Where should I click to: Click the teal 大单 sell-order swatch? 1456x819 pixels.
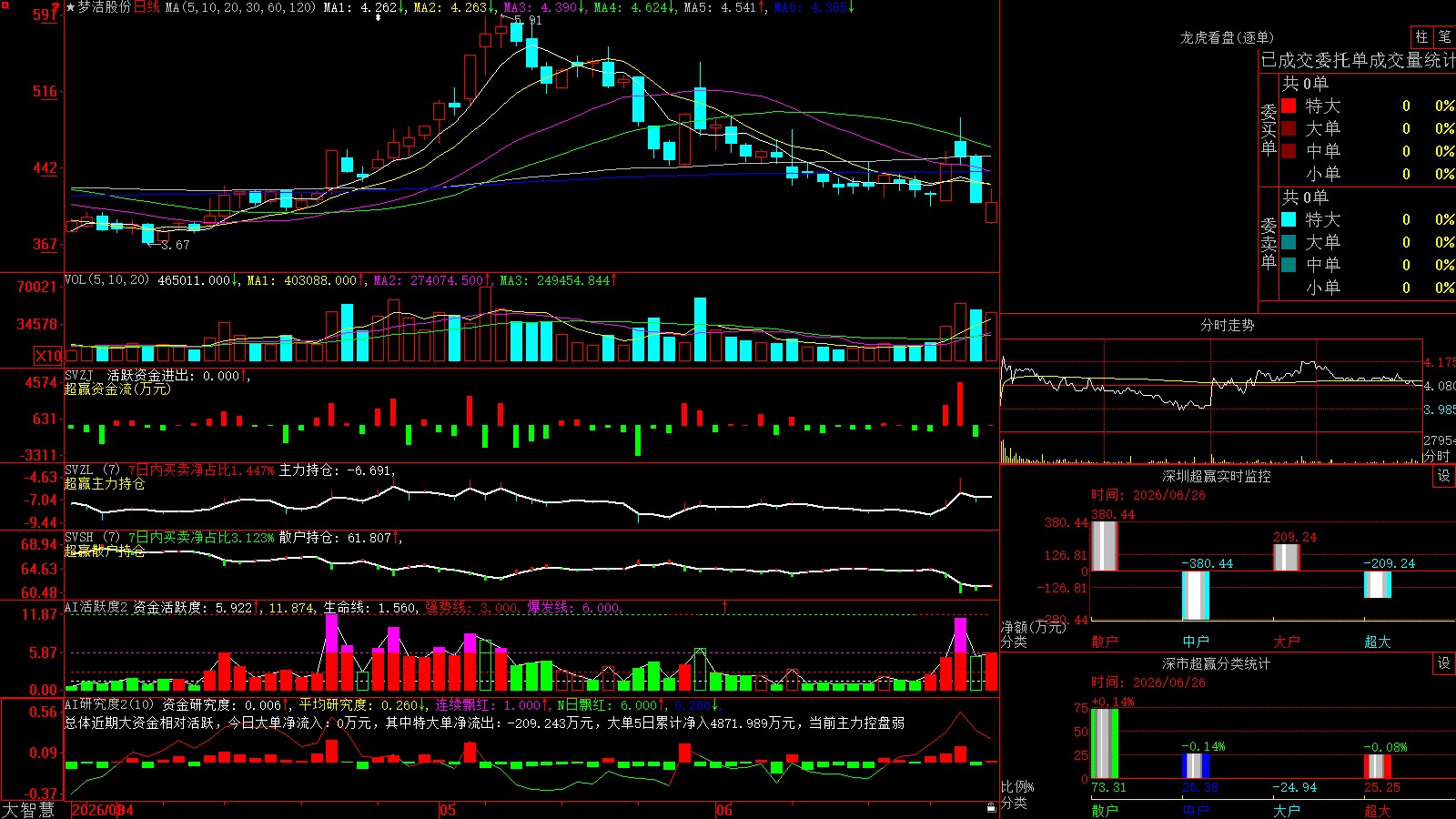point(1289,242)
